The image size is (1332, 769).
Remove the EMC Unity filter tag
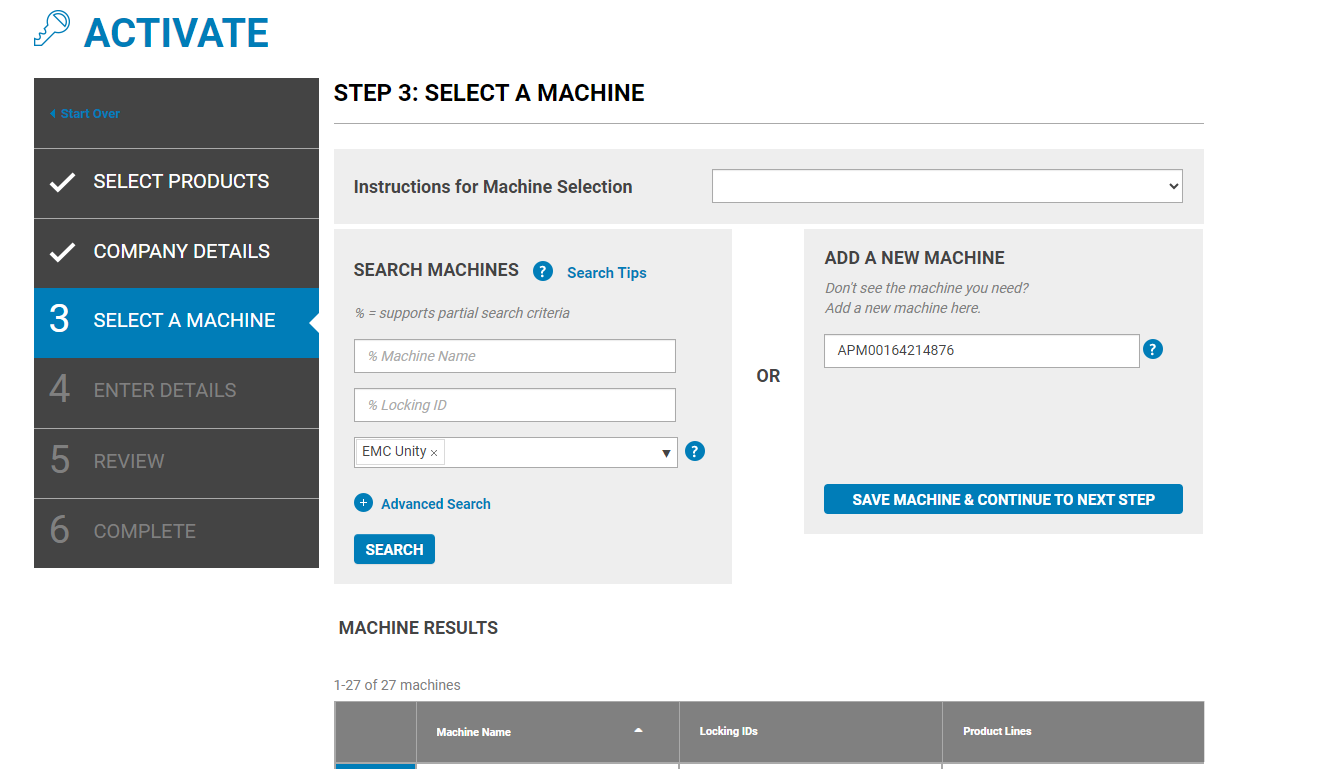coord(434,452)
